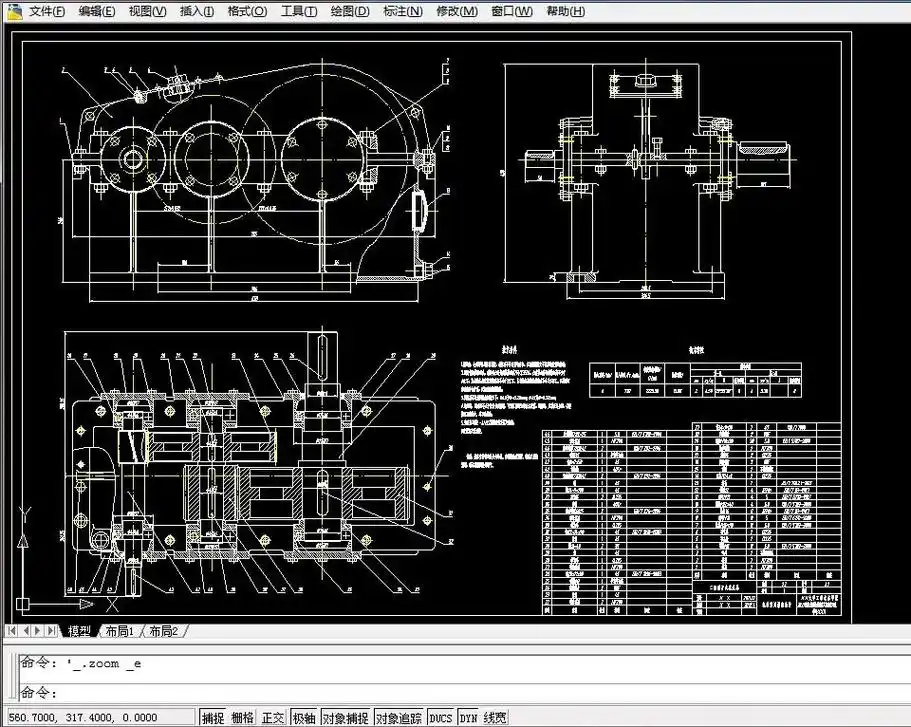Screen dimensions: 911x727
Task: Click the drawing document icon beside 文件 menu
Action: (x=13, y=11)
